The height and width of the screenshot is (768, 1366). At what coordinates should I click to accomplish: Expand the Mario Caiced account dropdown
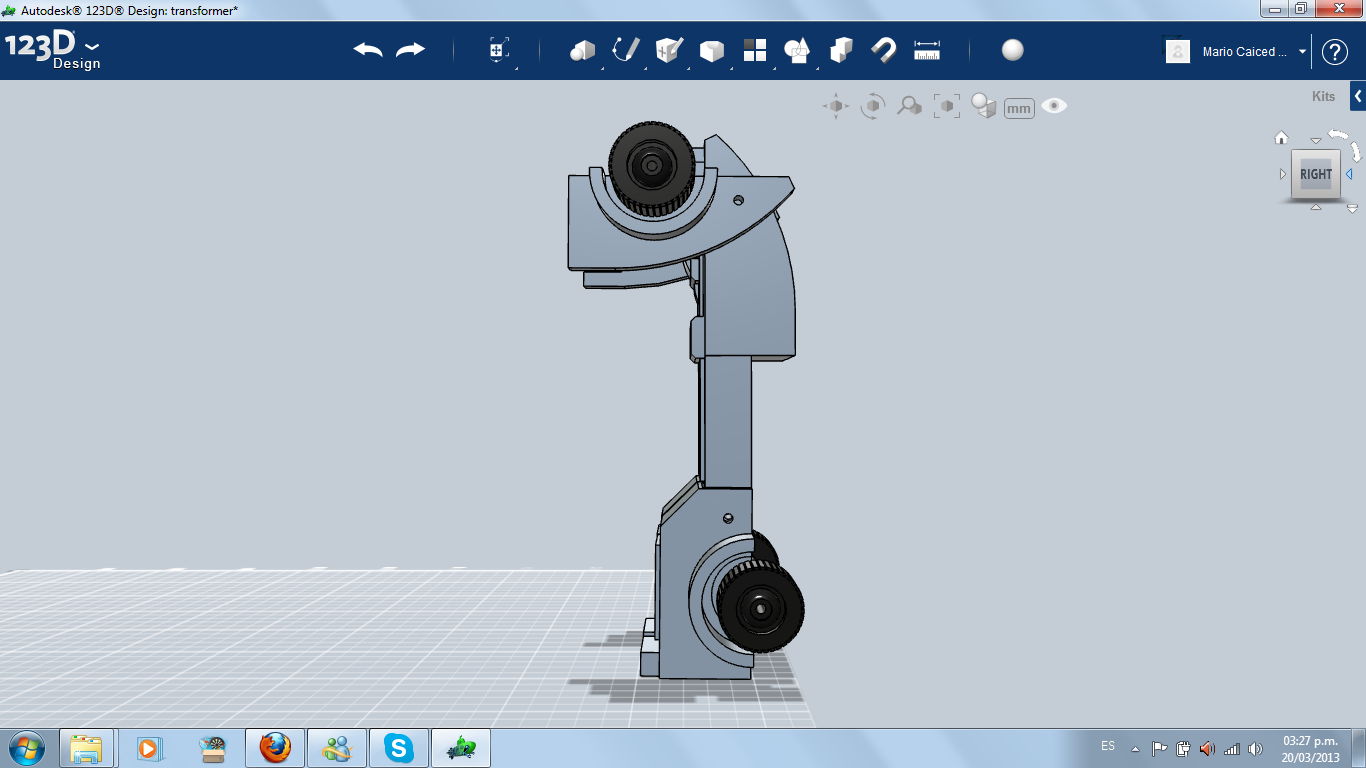[1302, 51]
